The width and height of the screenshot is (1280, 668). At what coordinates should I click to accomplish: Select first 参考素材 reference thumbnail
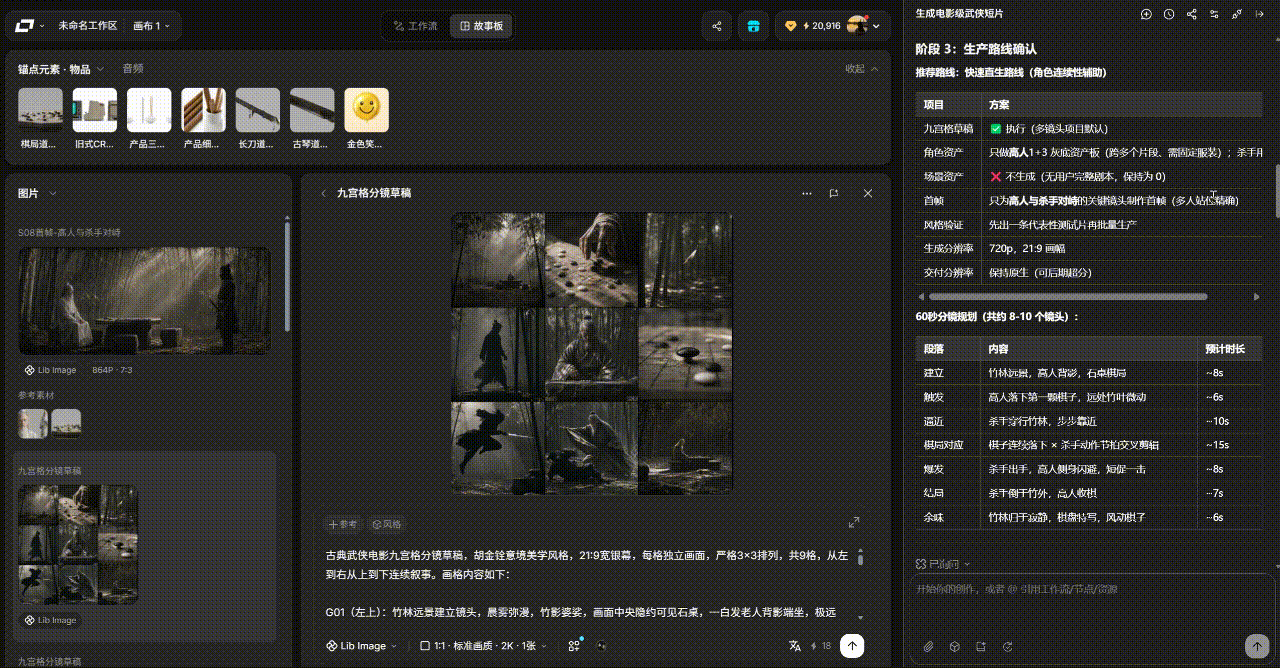33,423
